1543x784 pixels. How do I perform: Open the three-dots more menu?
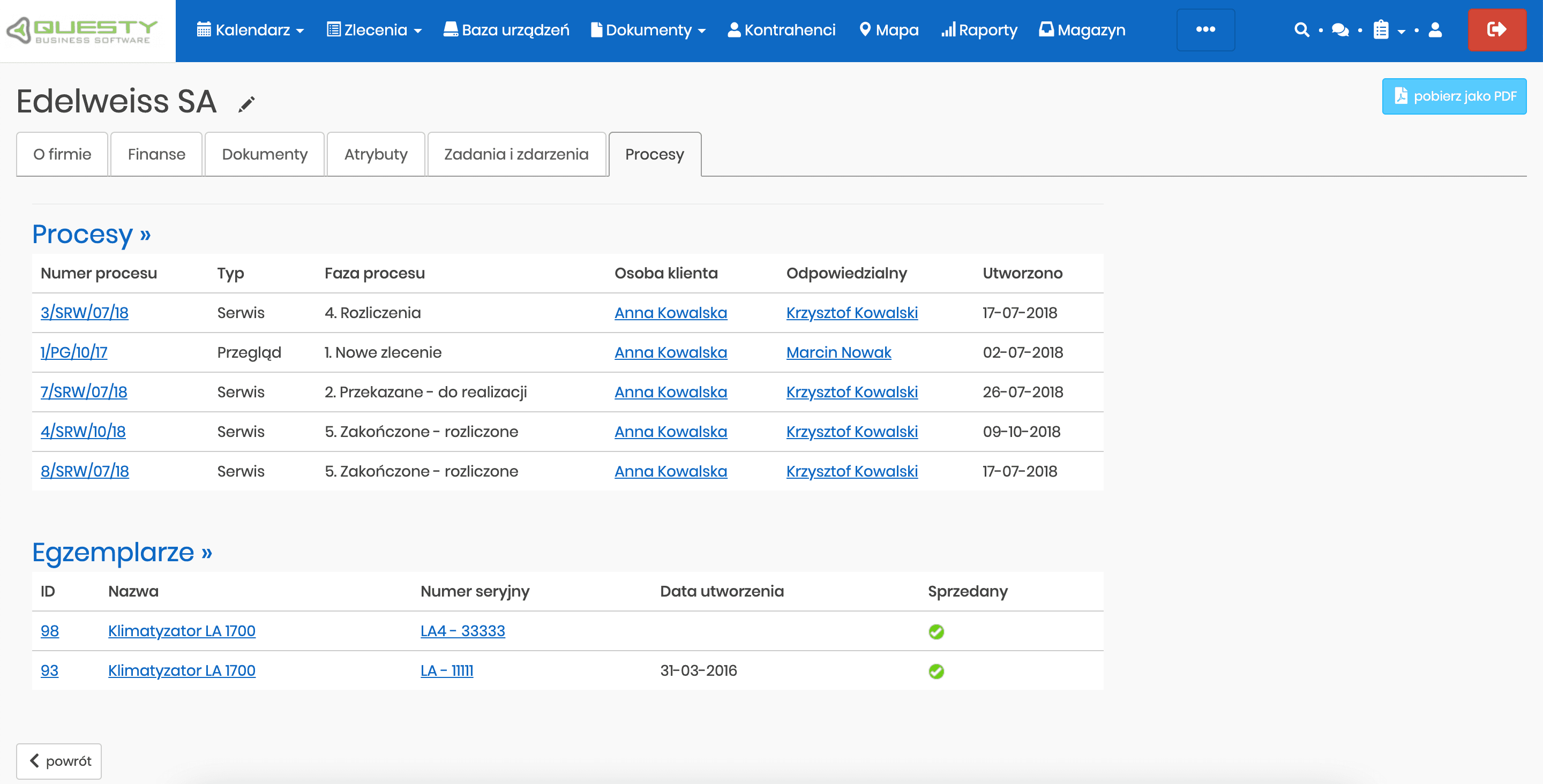click(x=1205, y=29)
